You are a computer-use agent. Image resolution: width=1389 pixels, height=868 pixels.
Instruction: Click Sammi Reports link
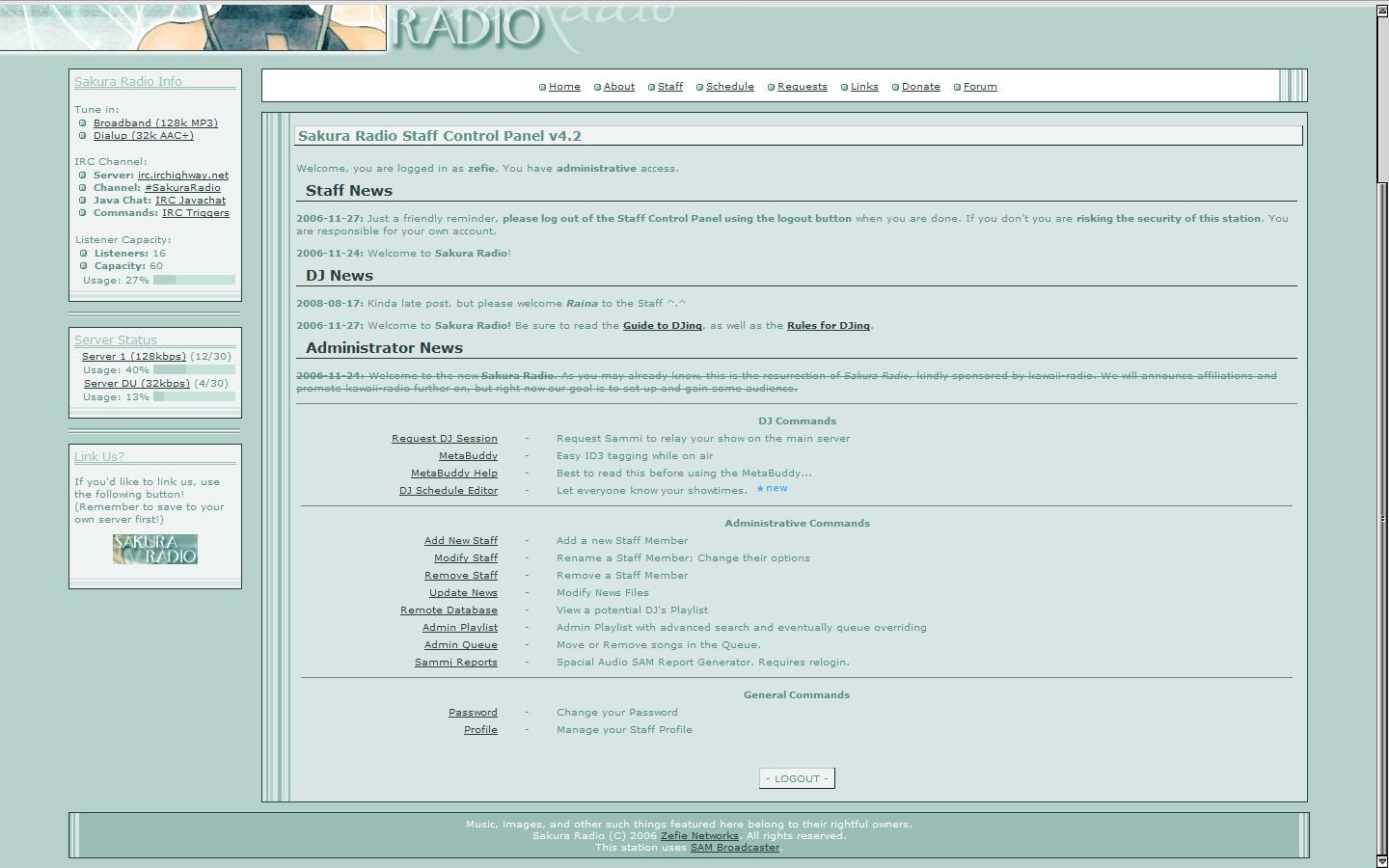[455, 663]
